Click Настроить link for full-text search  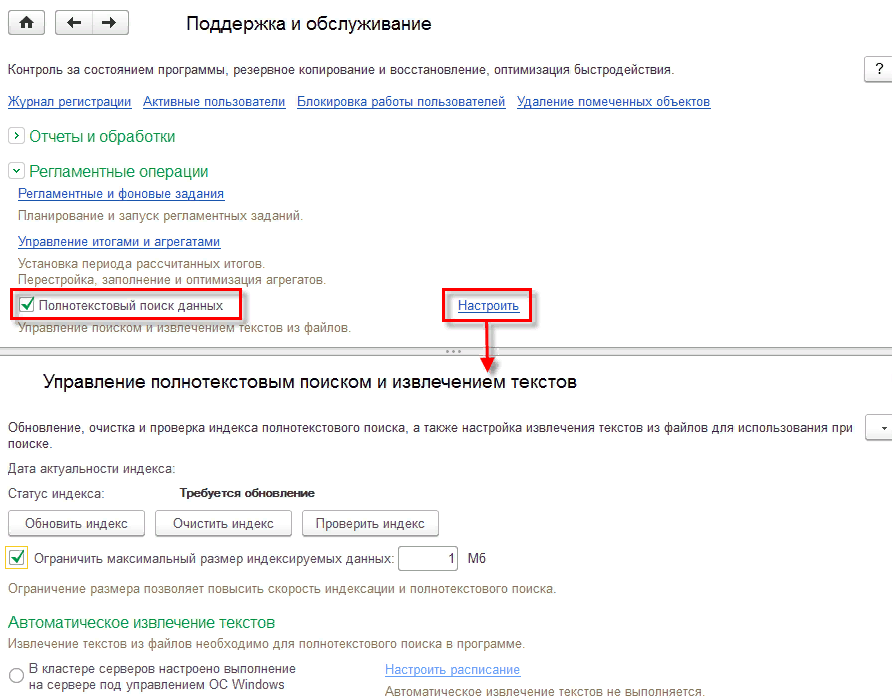[x=488, y=306]
